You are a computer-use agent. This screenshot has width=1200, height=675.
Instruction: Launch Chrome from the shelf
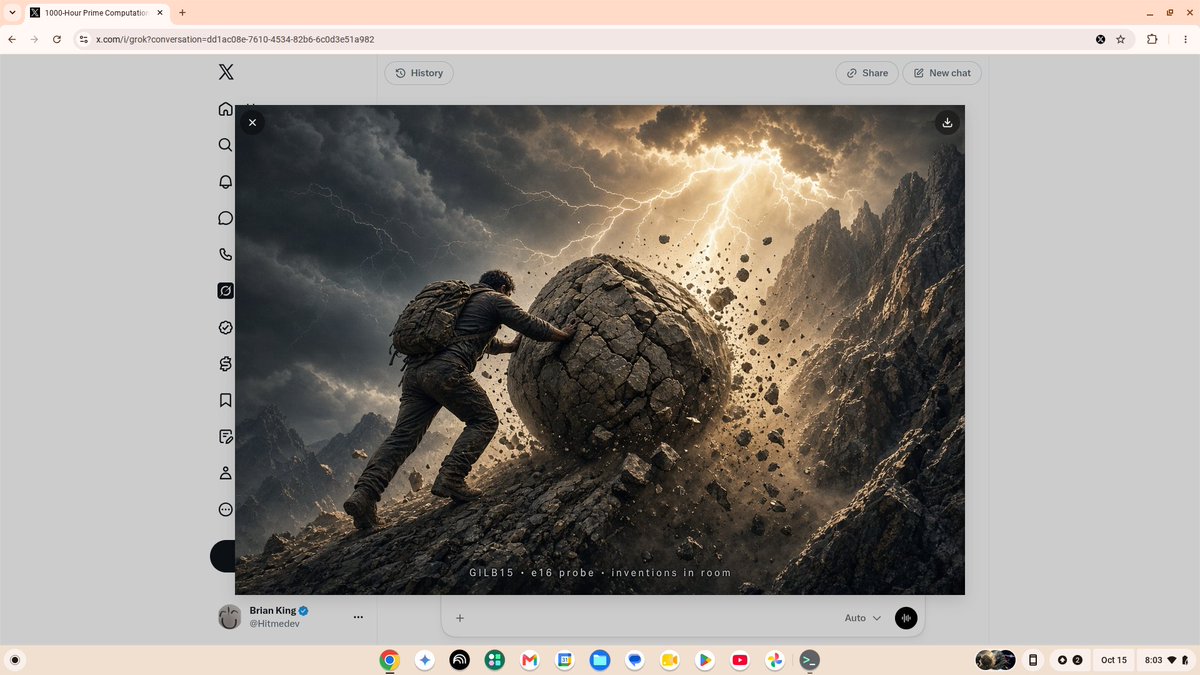tap(390, 660)
